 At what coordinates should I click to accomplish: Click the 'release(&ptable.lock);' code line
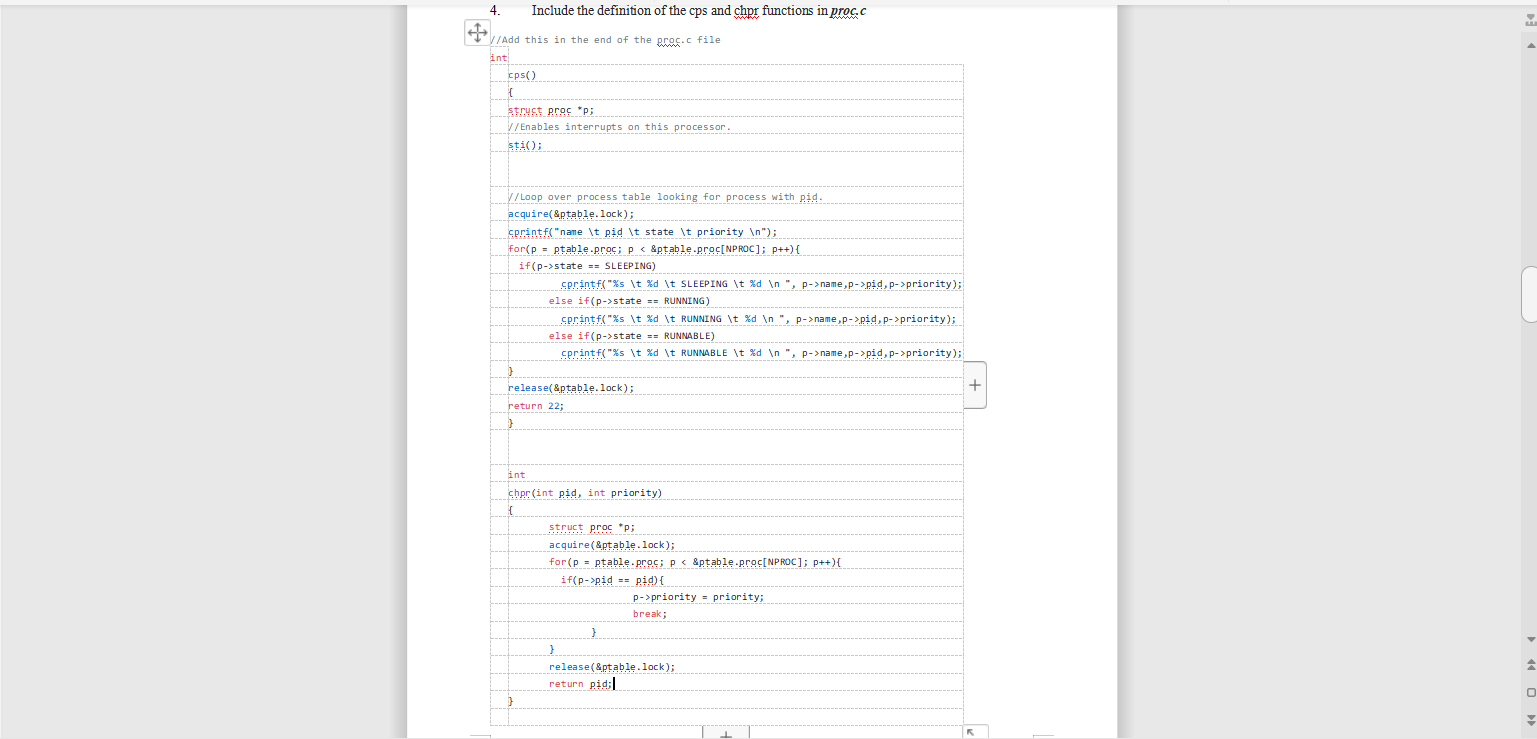coord(571,387)
